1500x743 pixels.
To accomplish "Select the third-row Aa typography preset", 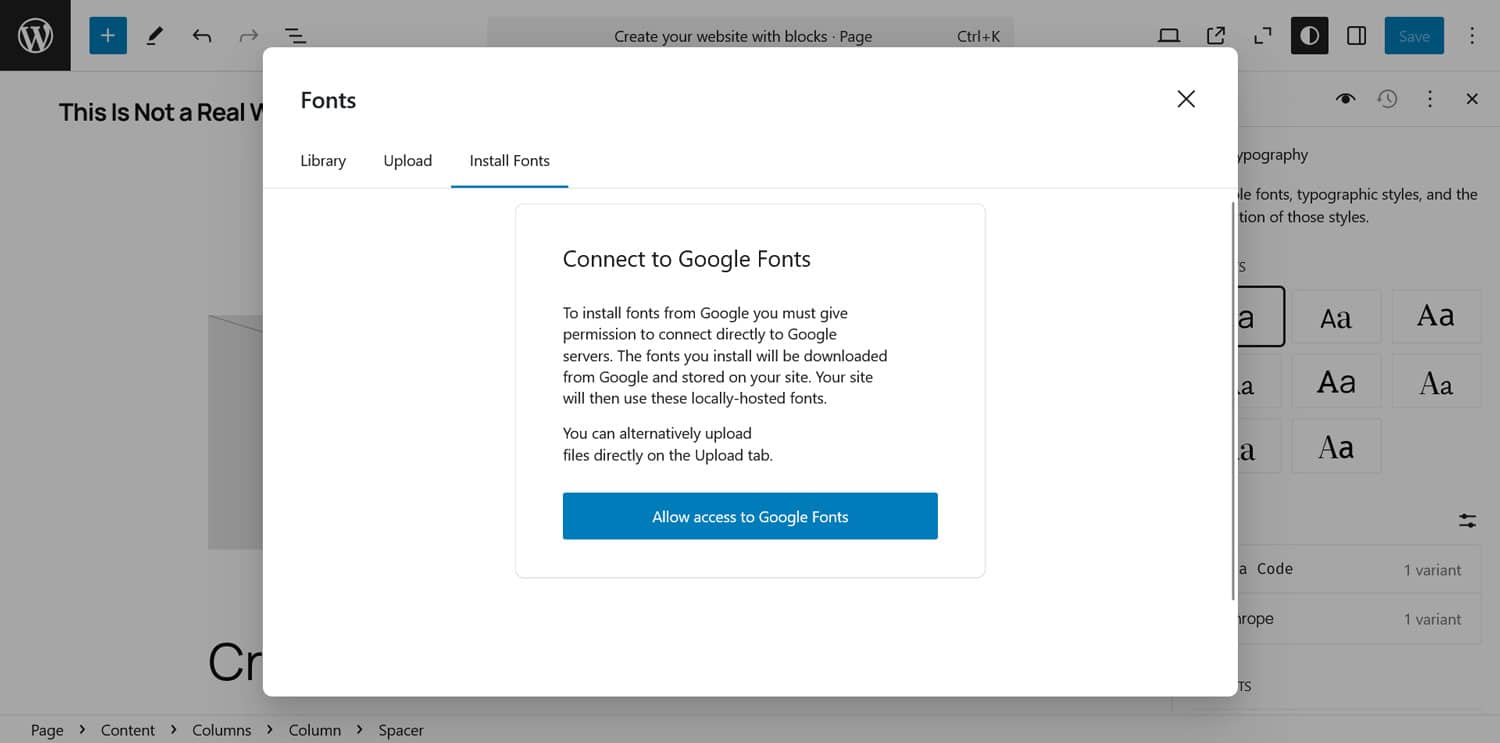I will click(1336, 446).
